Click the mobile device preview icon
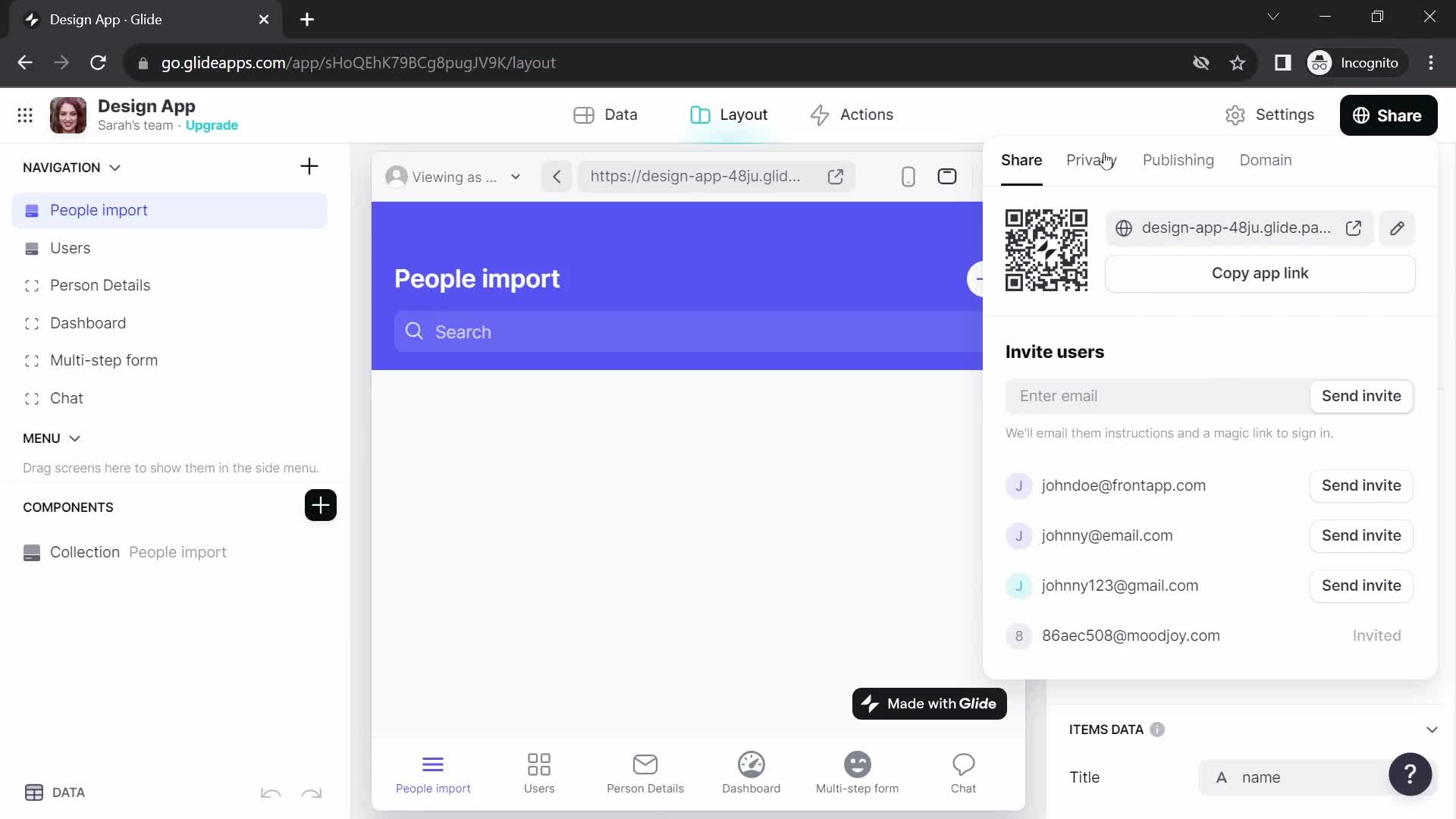This screenshot has height=819, width=1456. coord(908,176)
